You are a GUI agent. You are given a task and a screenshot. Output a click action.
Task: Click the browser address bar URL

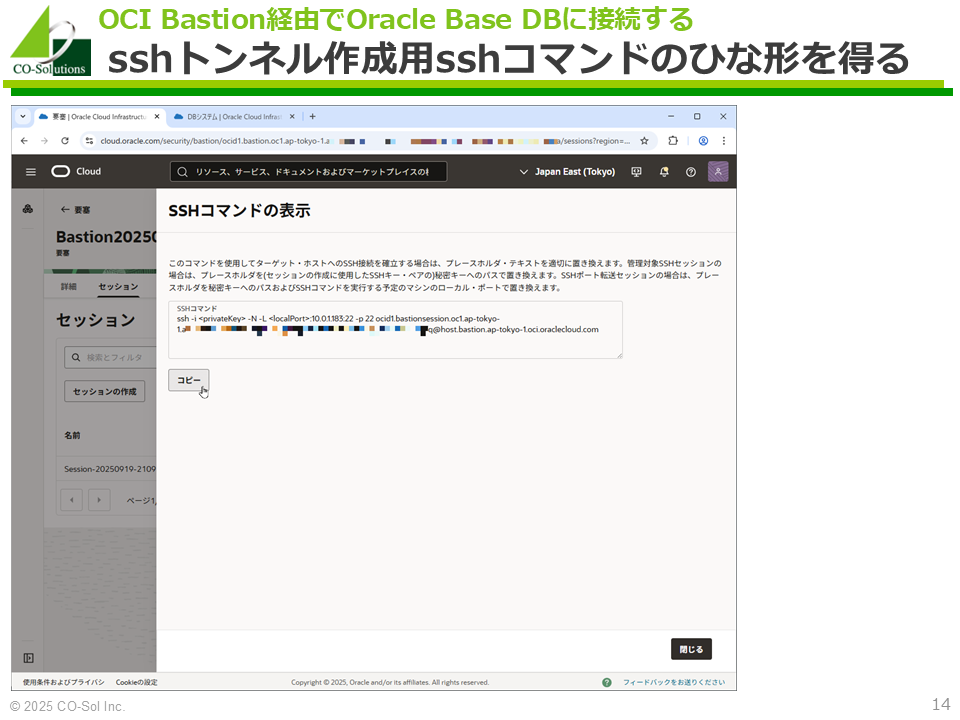pos(365,141)
